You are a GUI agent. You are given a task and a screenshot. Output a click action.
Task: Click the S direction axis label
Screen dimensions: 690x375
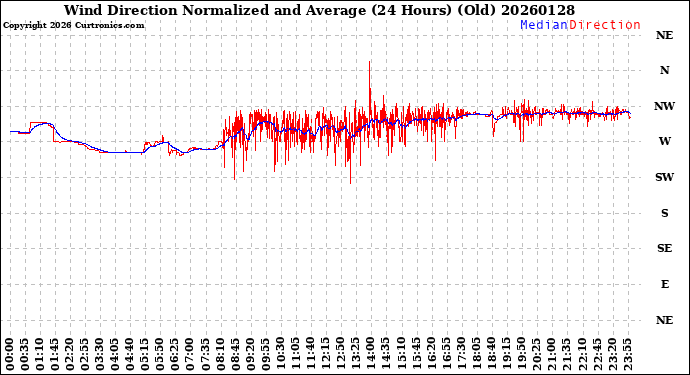664,213
